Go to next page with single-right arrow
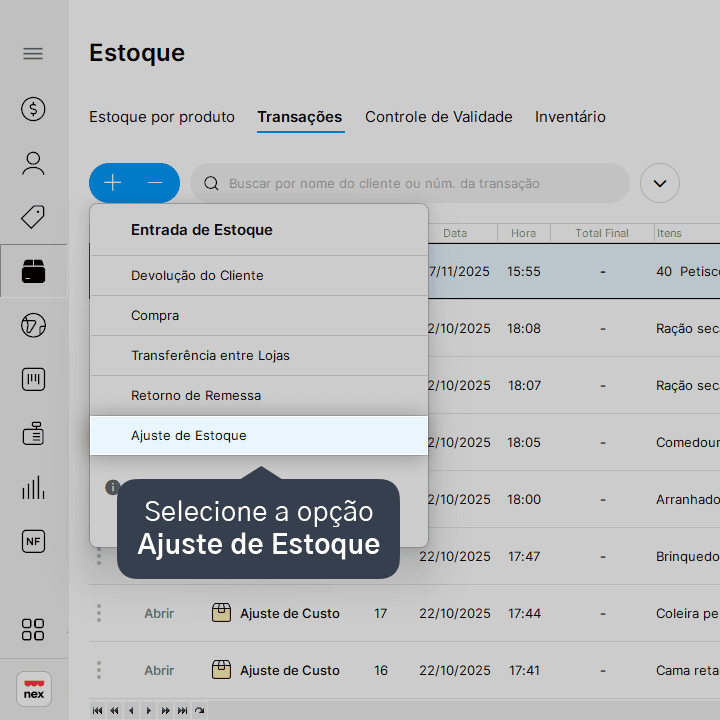Screen dimensions: 720x720 (x=148, y=710)
